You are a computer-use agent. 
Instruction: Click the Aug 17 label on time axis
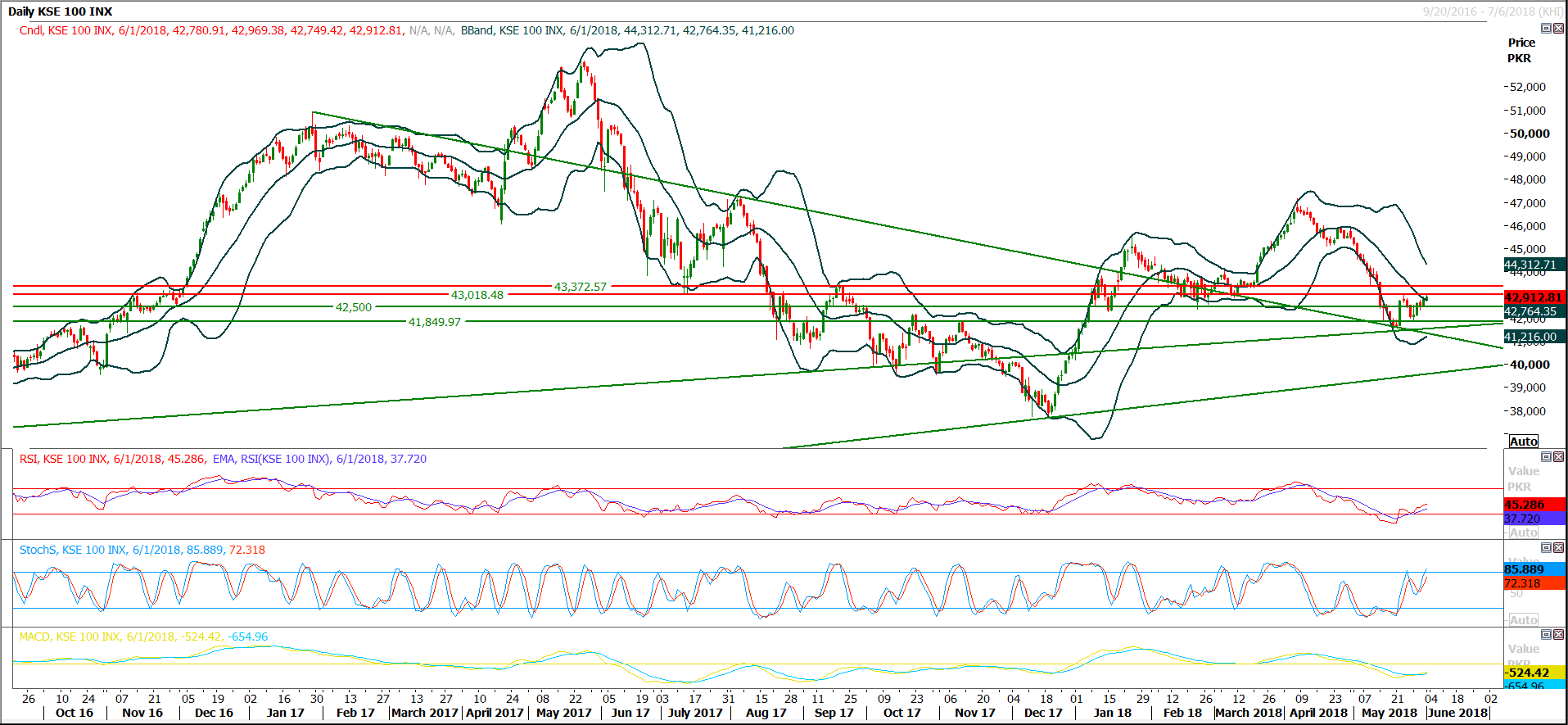point(766,713)
